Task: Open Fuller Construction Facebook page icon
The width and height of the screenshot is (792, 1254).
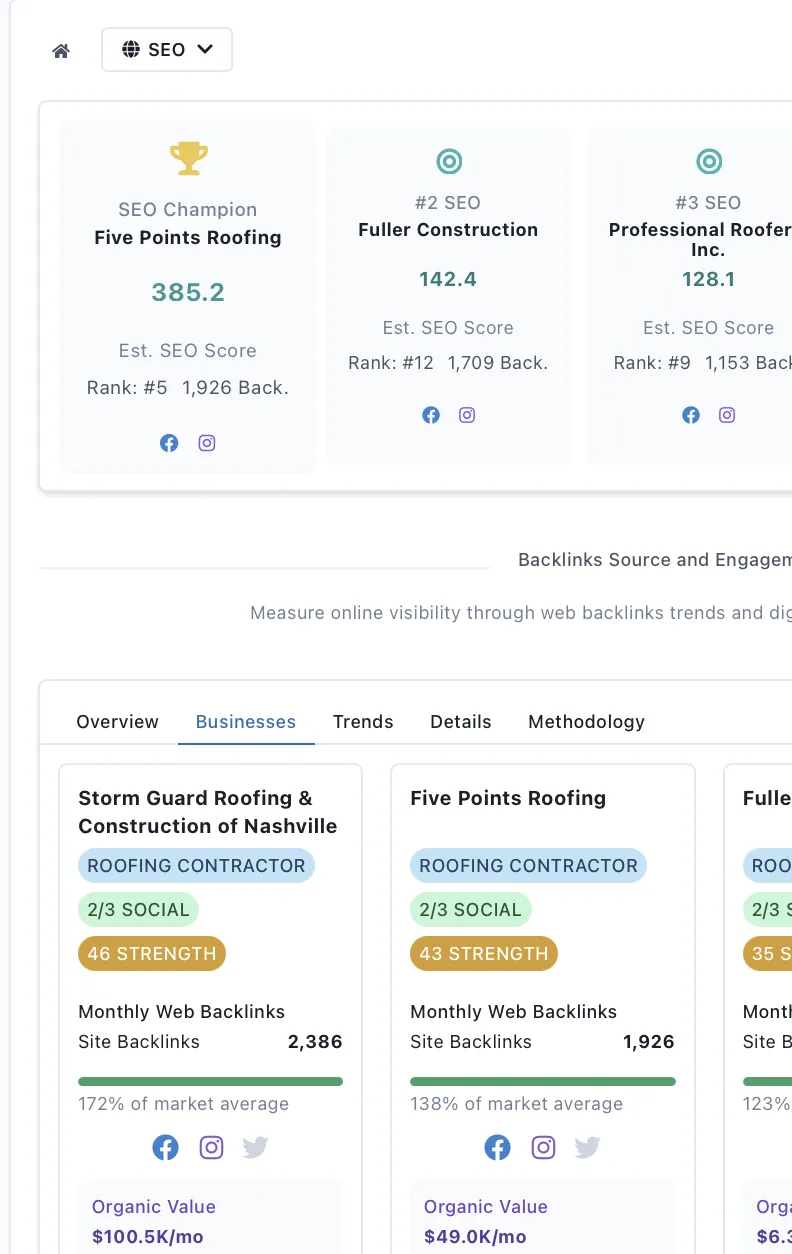Action: click(x=431, y=415)
